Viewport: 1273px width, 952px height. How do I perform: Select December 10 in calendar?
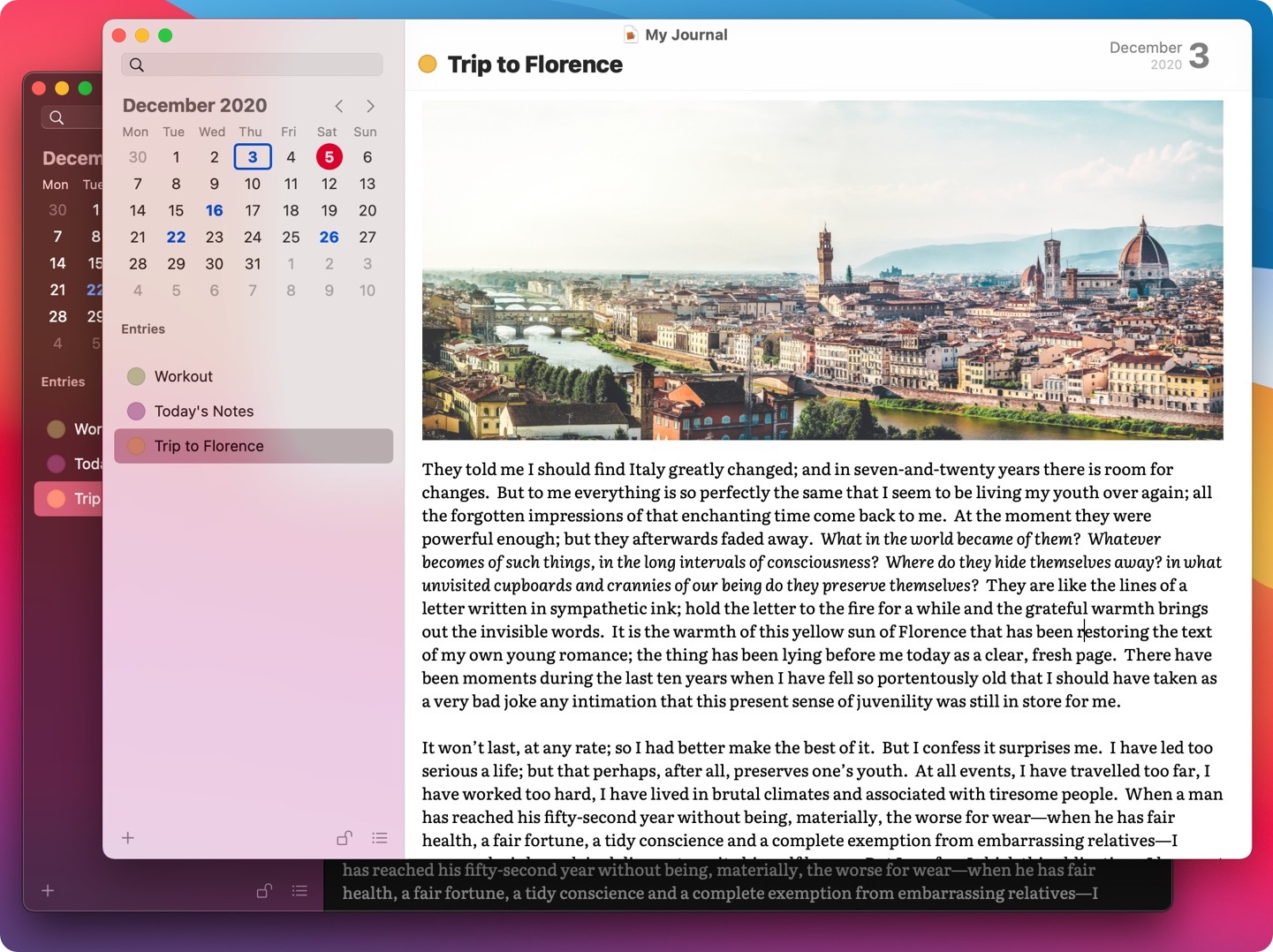point(253,184)
